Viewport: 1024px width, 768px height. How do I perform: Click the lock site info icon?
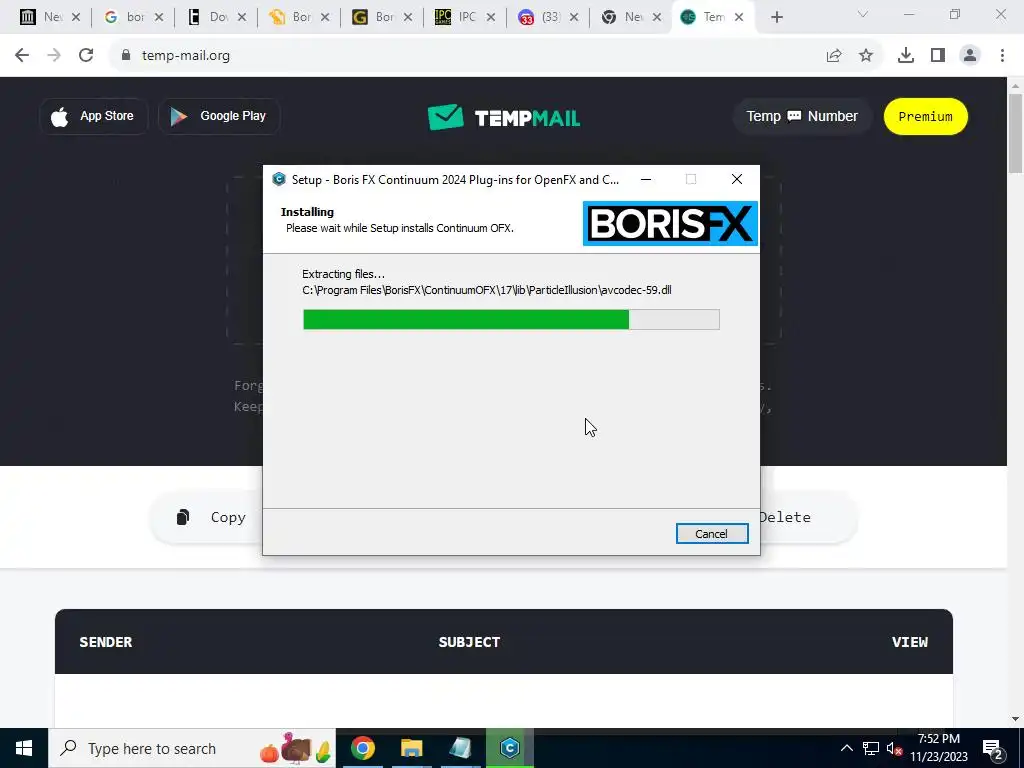(x=126, y=56)
